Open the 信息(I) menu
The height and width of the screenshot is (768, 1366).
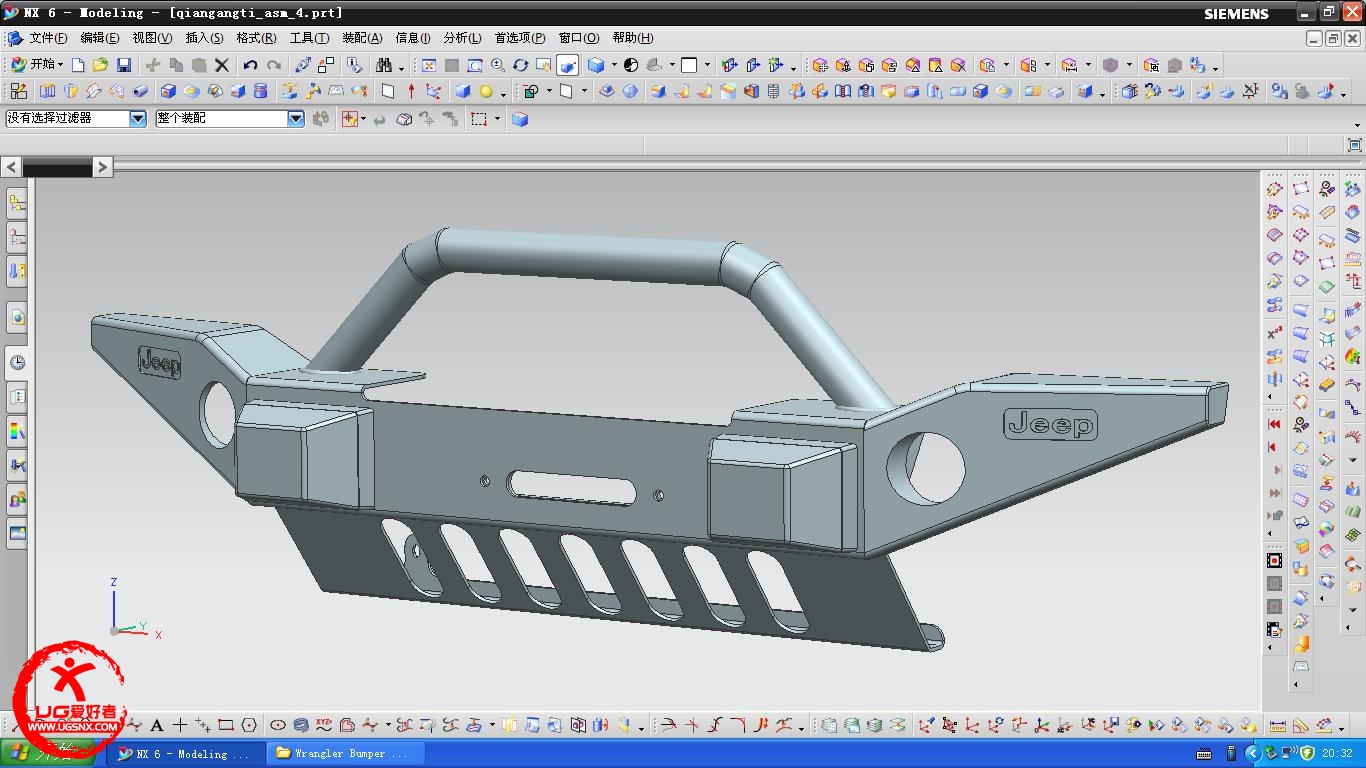coord(413,38)
